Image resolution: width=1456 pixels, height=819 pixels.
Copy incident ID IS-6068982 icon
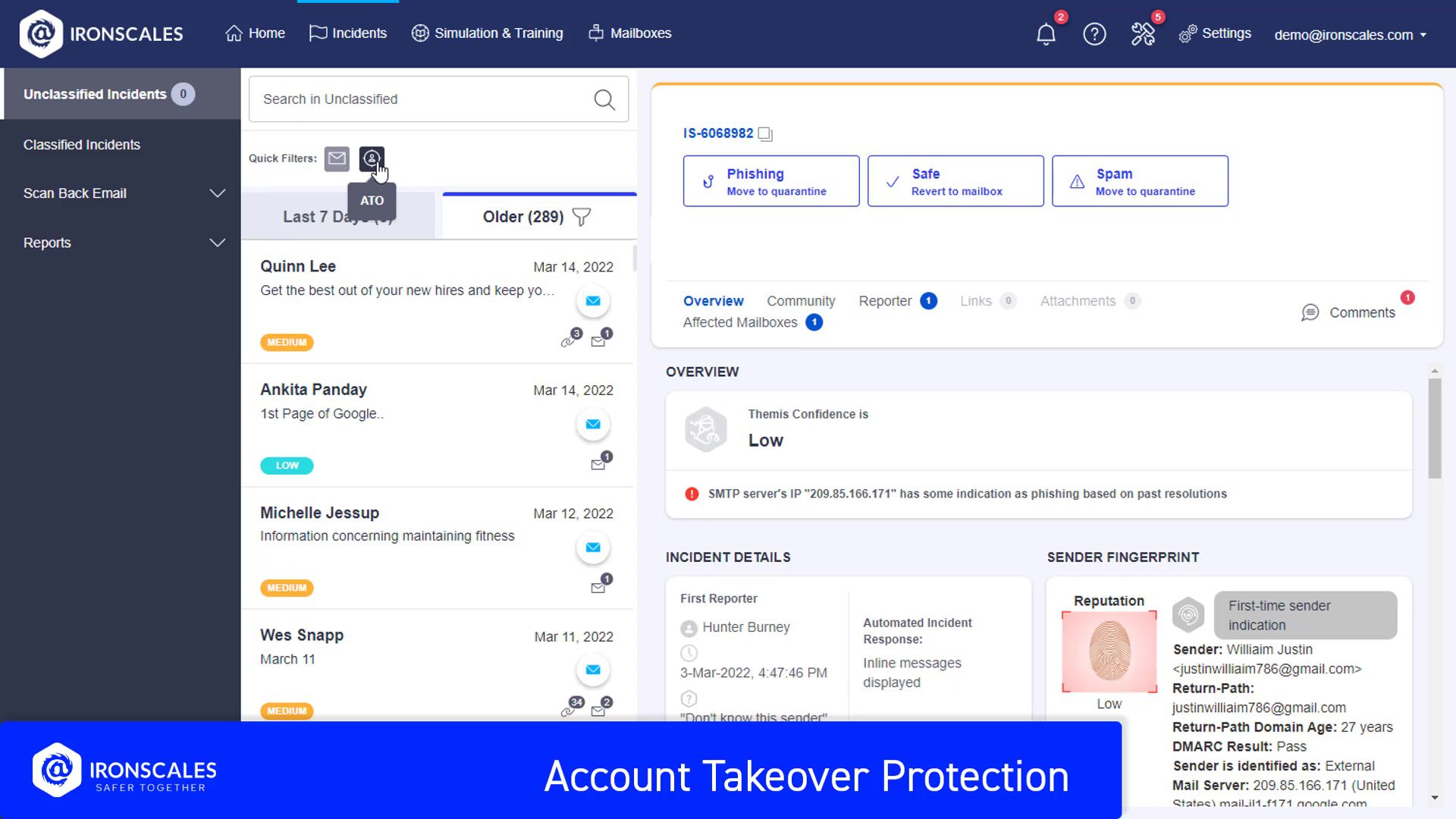point(765,134)
